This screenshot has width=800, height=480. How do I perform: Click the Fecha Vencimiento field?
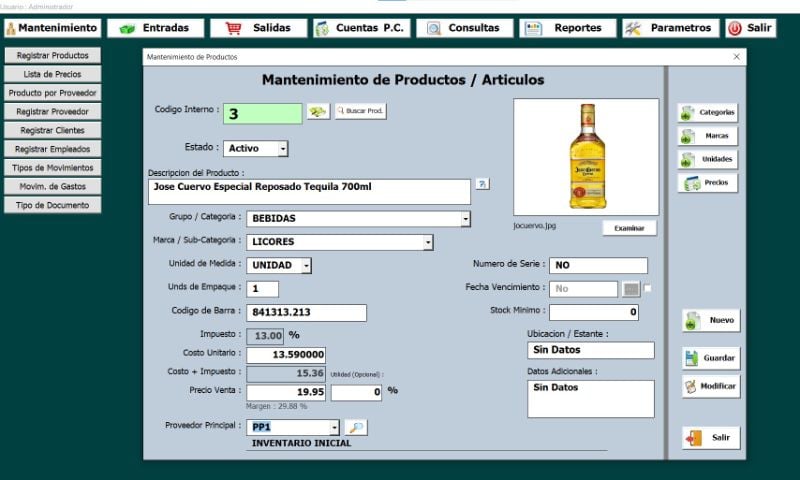[x=583, y=289]
